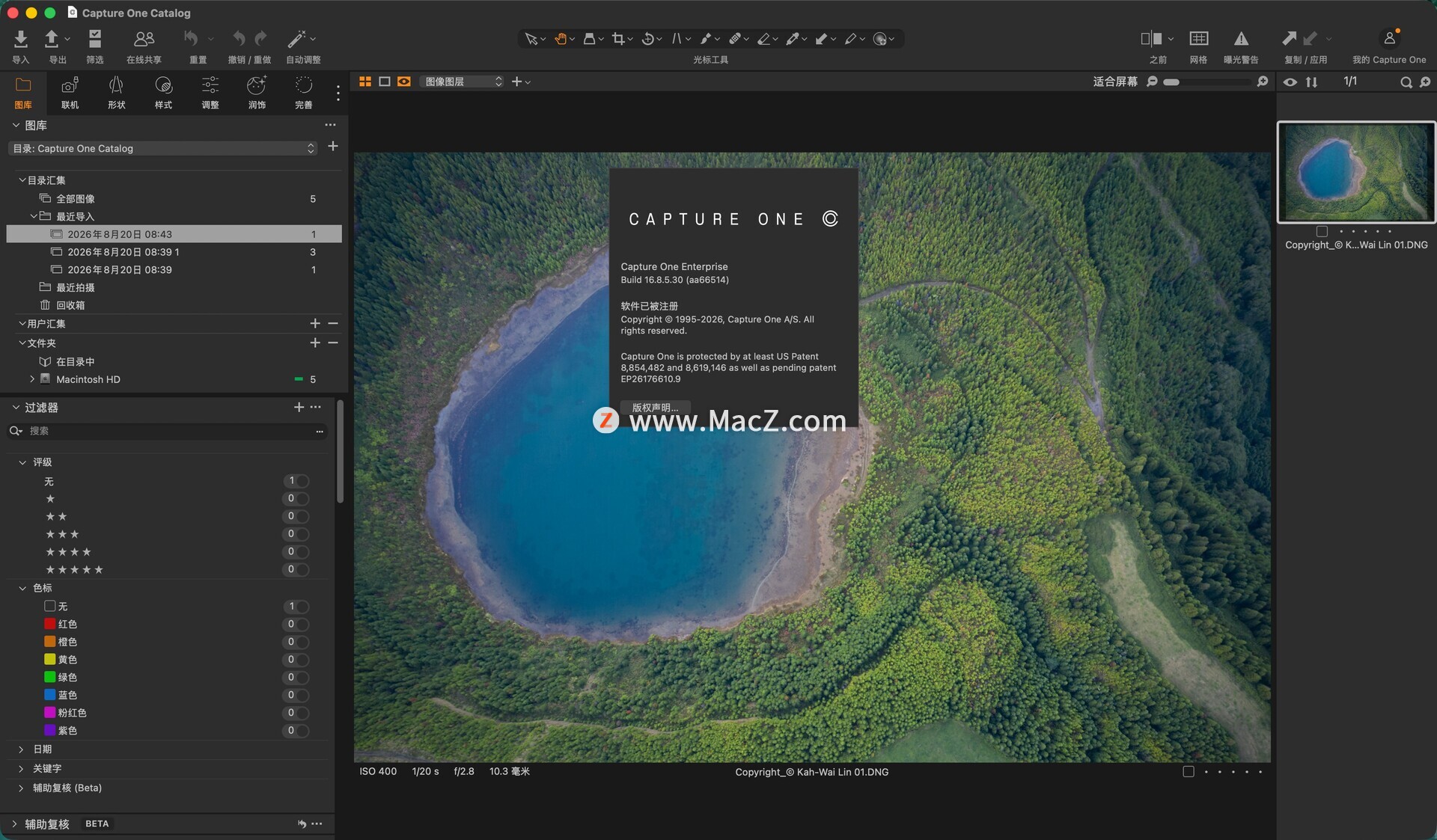Toggle proofing eye icon in viewer toolbar
The height and width of the screenshot is (840, 1437).
404,82
